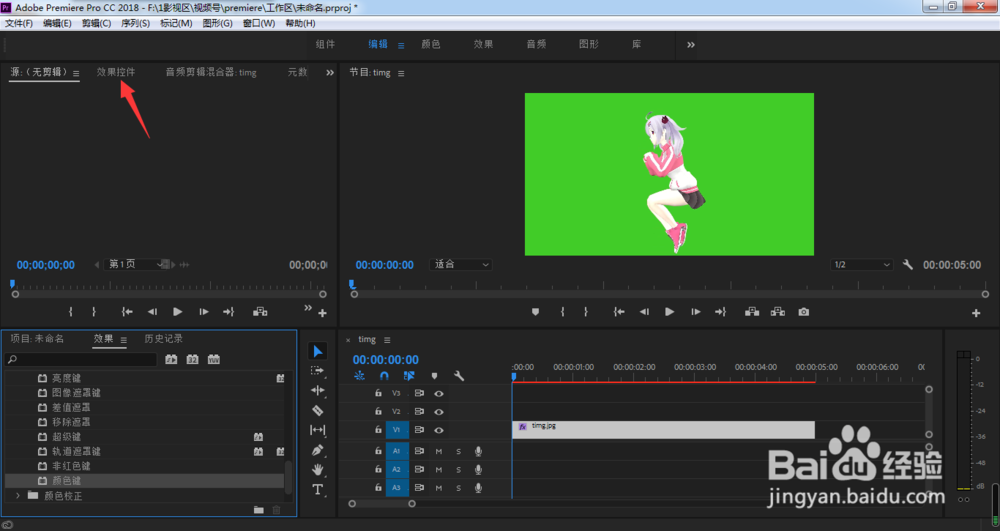Click the Mark In button in Program monitor
1000x531 pixels.
coord(562,312)
